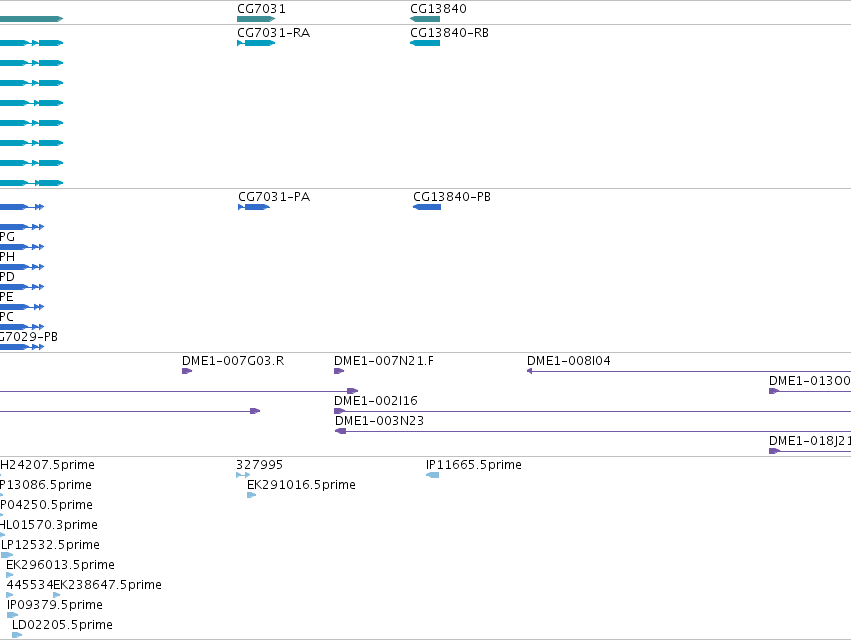Image resolution: width=851 pixels, height=640 pixels.
Task: Select the DME1-003N23 feature arrowhead
Action: (x=340, y=431)
